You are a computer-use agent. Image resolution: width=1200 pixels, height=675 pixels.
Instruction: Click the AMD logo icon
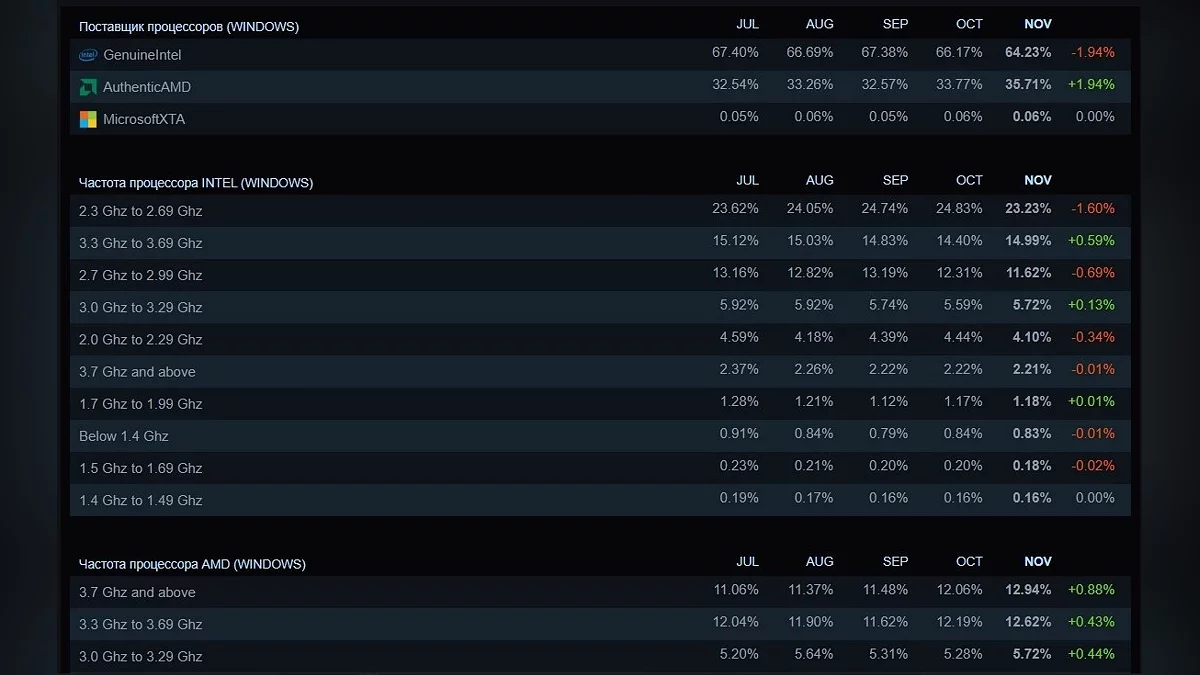pos(88,87)
